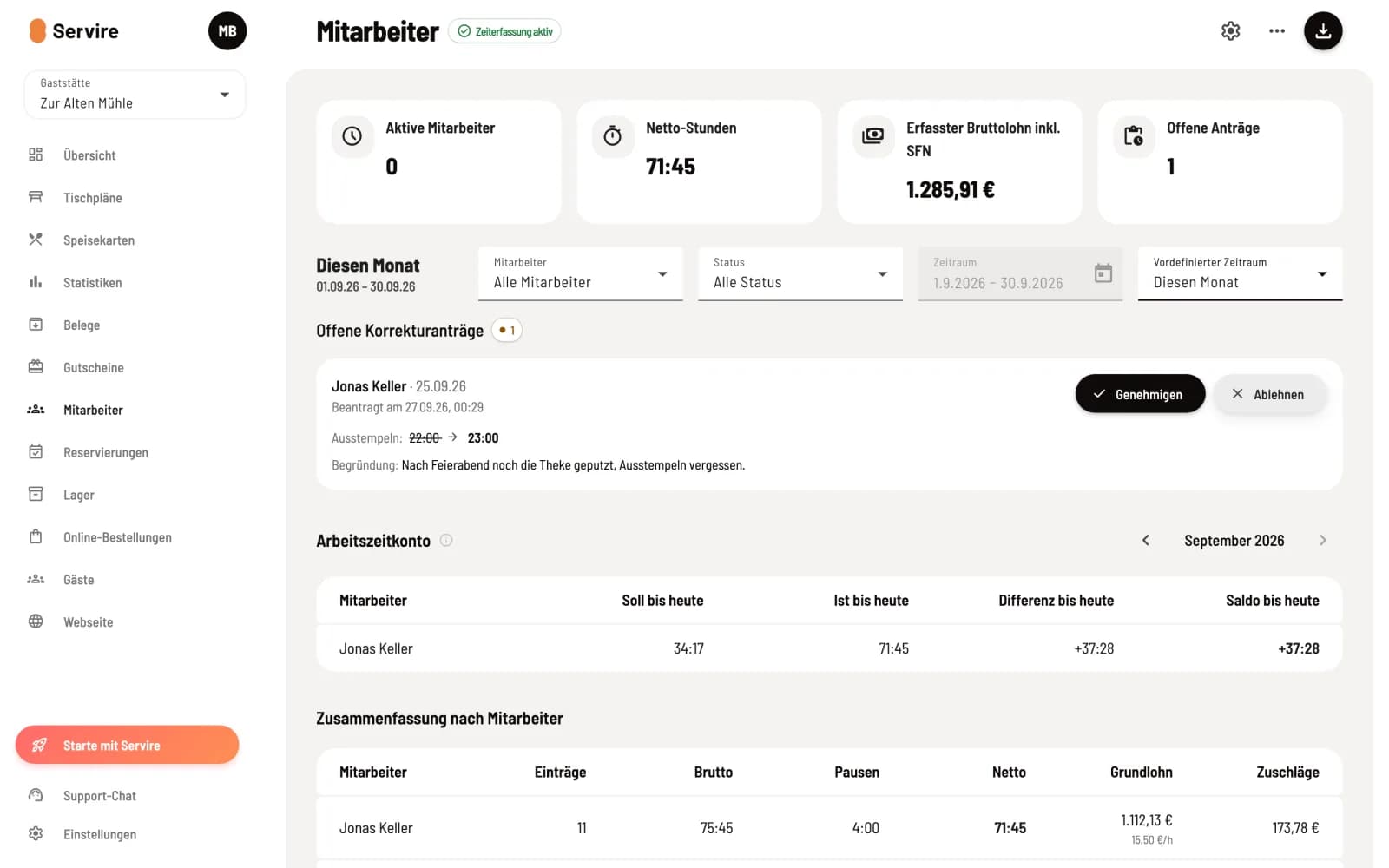Expand the Gaststätte Zur Alten Mühle selector
1389x868 pixels.
(x=135, y=95)
